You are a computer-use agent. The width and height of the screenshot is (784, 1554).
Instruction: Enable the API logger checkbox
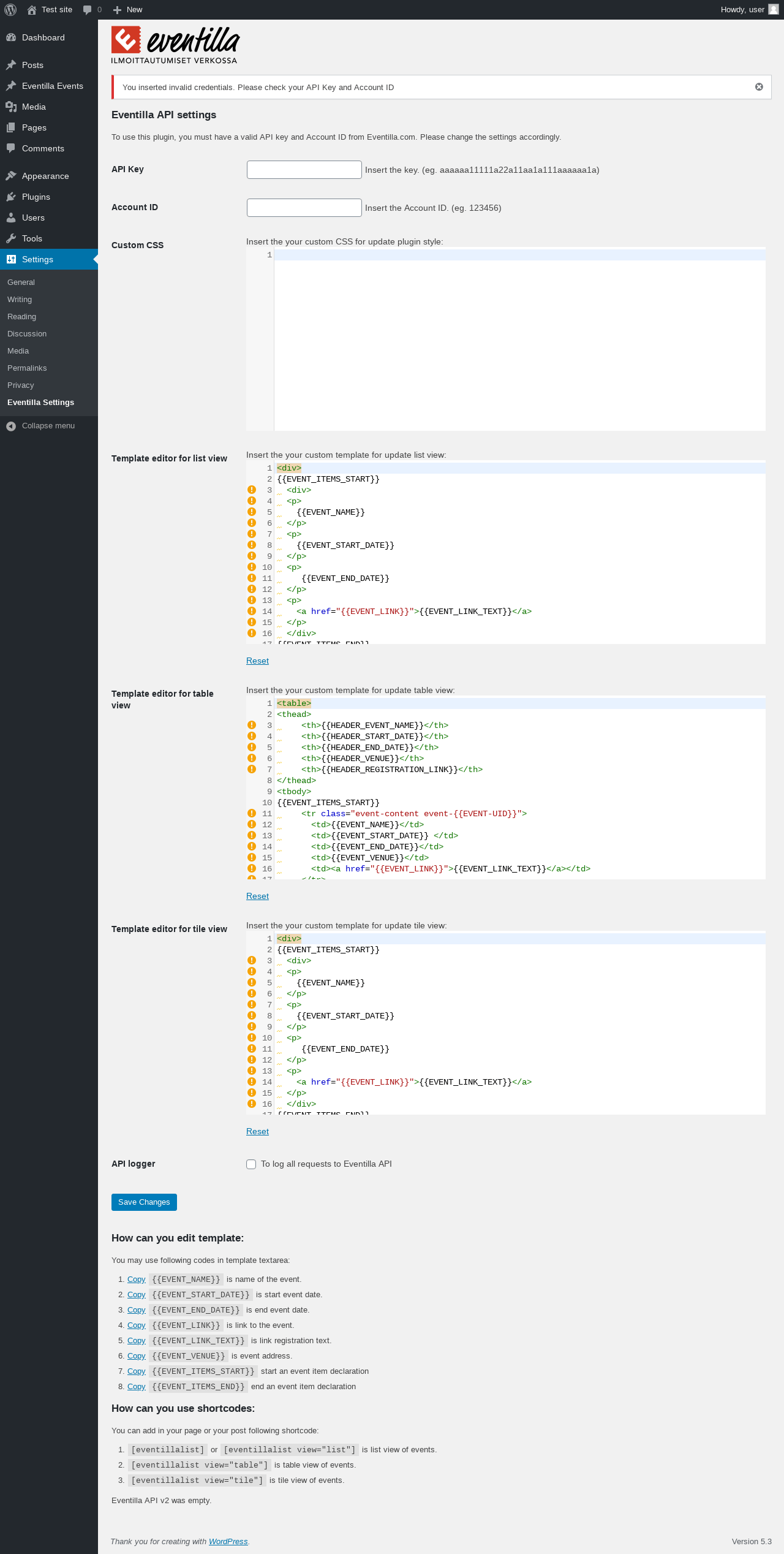[x=251, y=1164]
